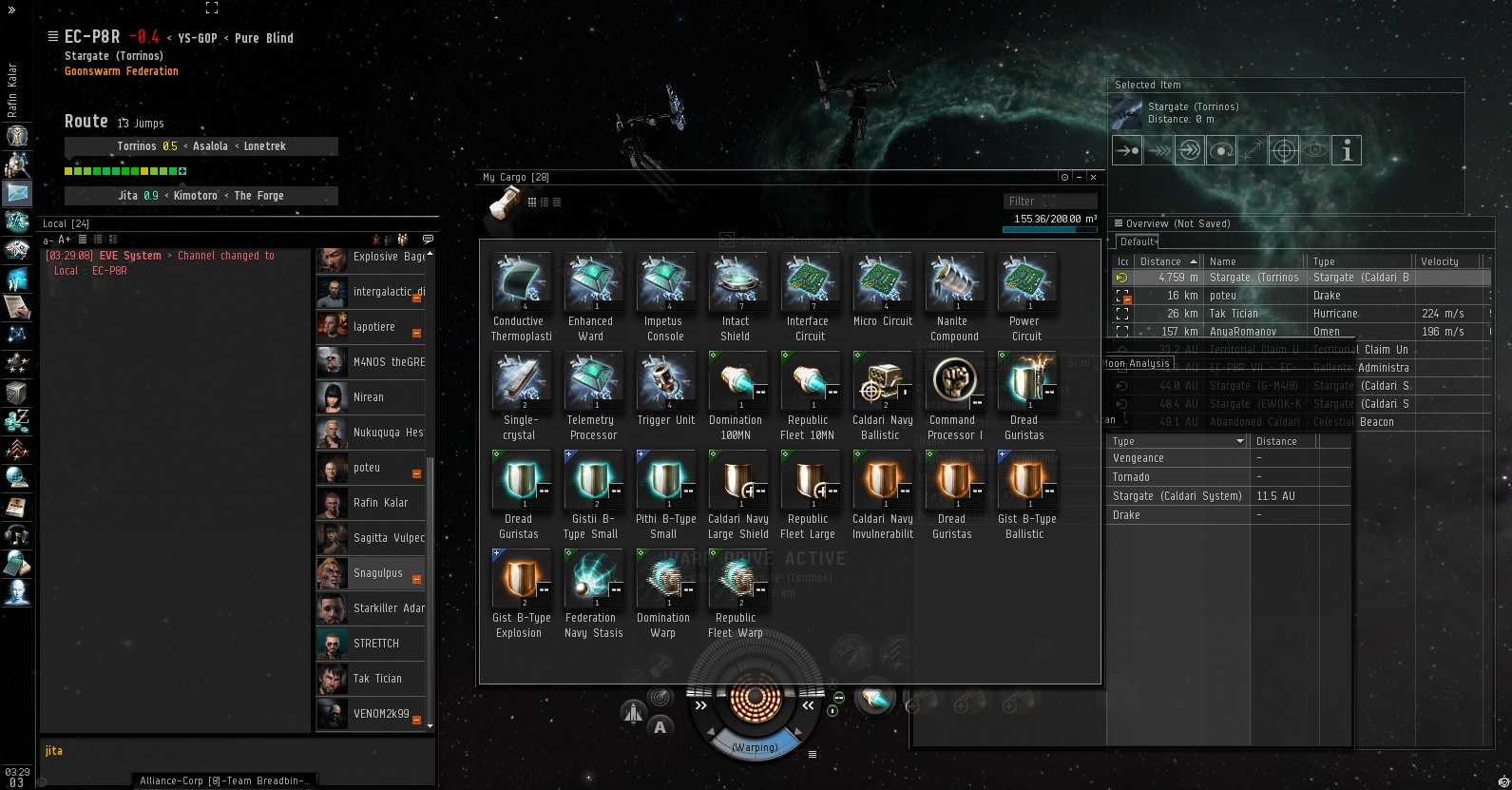Select Snagulpus in Local member list
Image resolution: width=1512 pixels, height=790 pixels.
click(x=372, y=573)
